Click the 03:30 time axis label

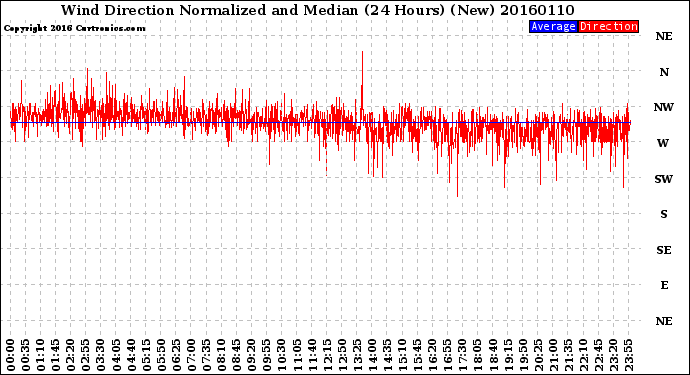pos(101,355)
